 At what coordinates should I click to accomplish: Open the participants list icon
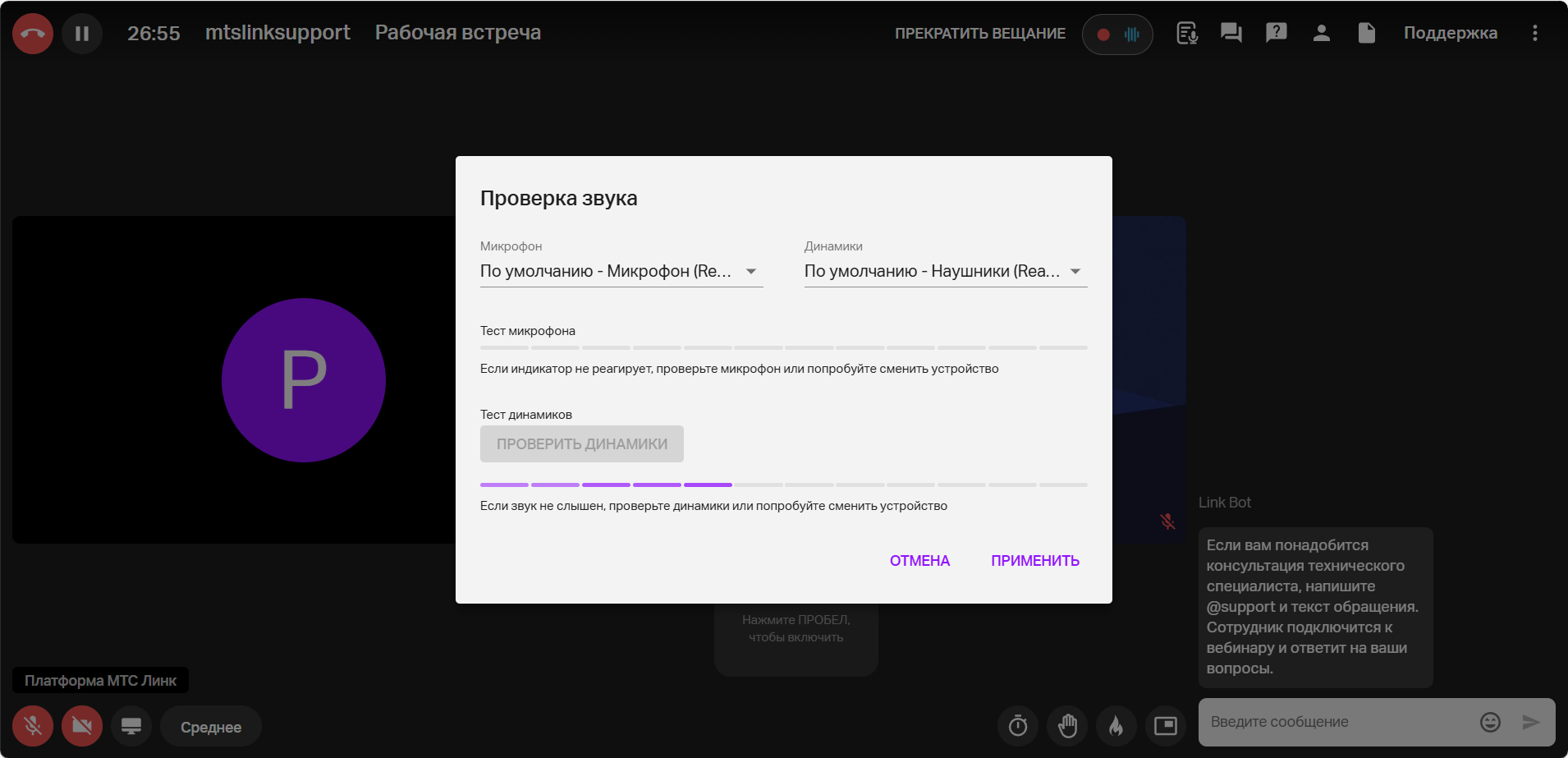click(1321, 33)
